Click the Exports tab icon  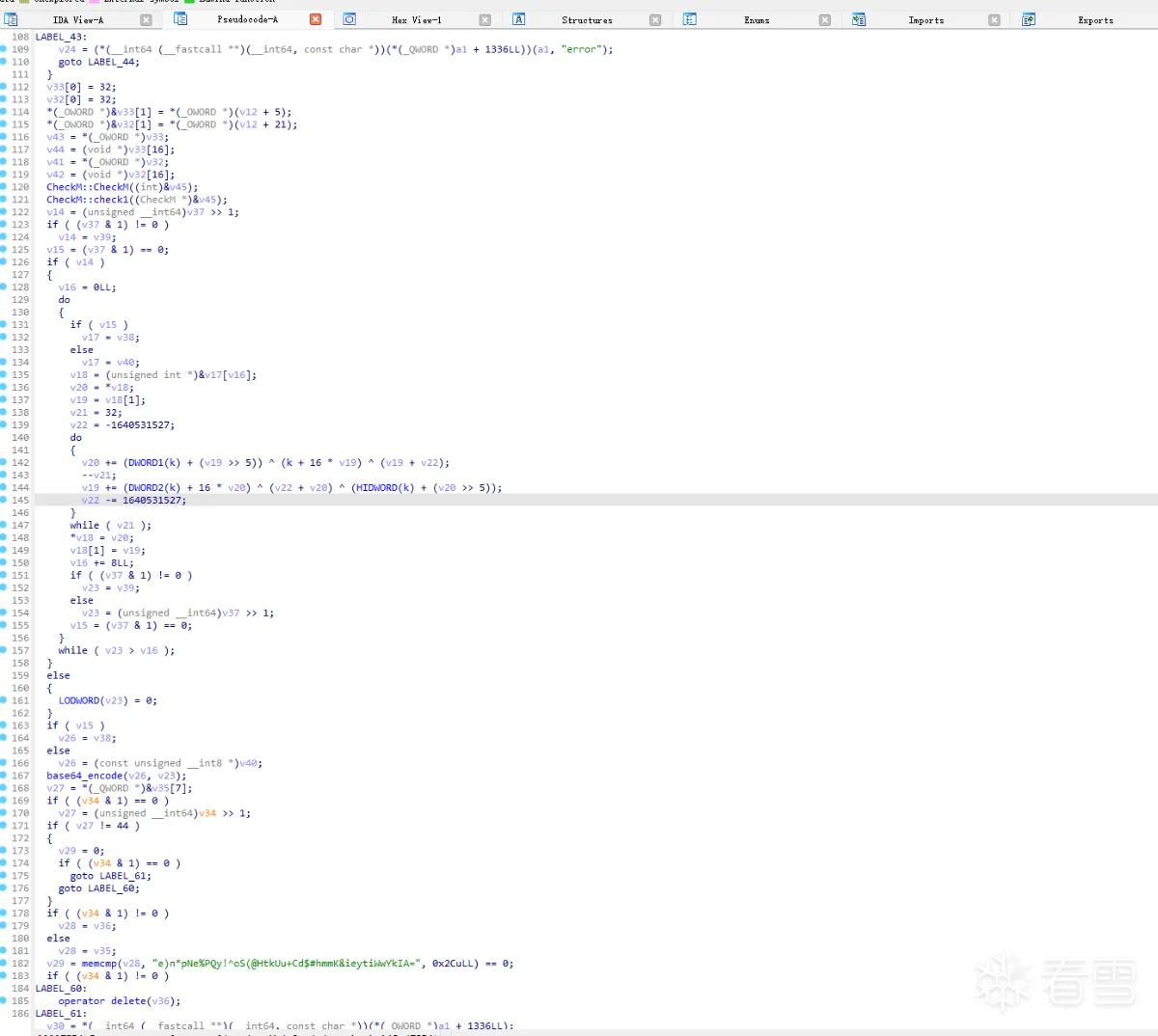click(x=1029, y=19)
